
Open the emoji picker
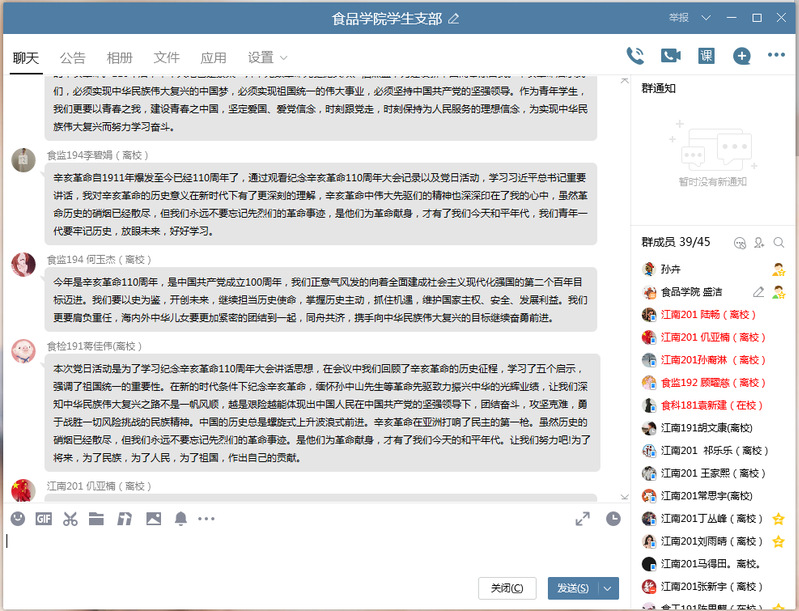pyautogui.click(x=18, y=519)
